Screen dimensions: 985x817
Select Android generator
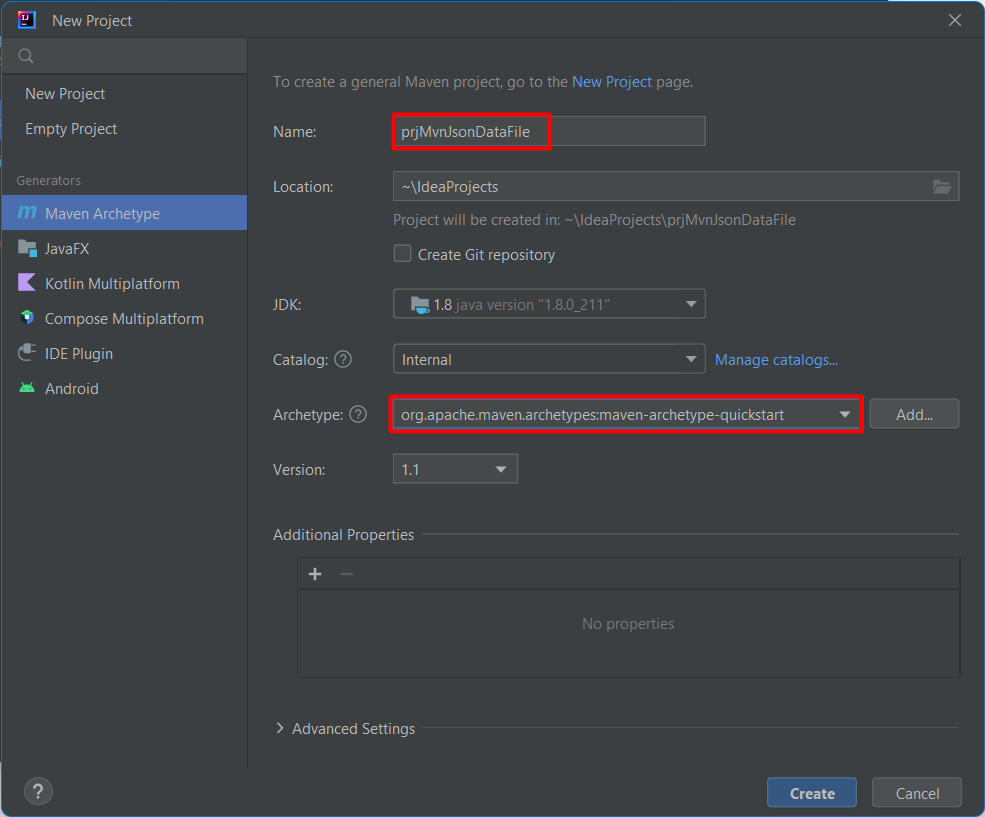click(x=124, y=389)
